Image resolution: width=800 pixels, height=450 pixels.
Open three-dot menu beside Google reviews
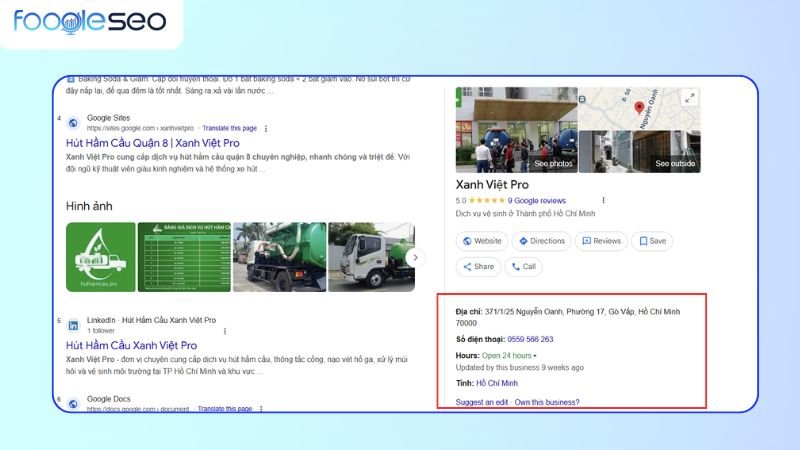click(601, 200)
